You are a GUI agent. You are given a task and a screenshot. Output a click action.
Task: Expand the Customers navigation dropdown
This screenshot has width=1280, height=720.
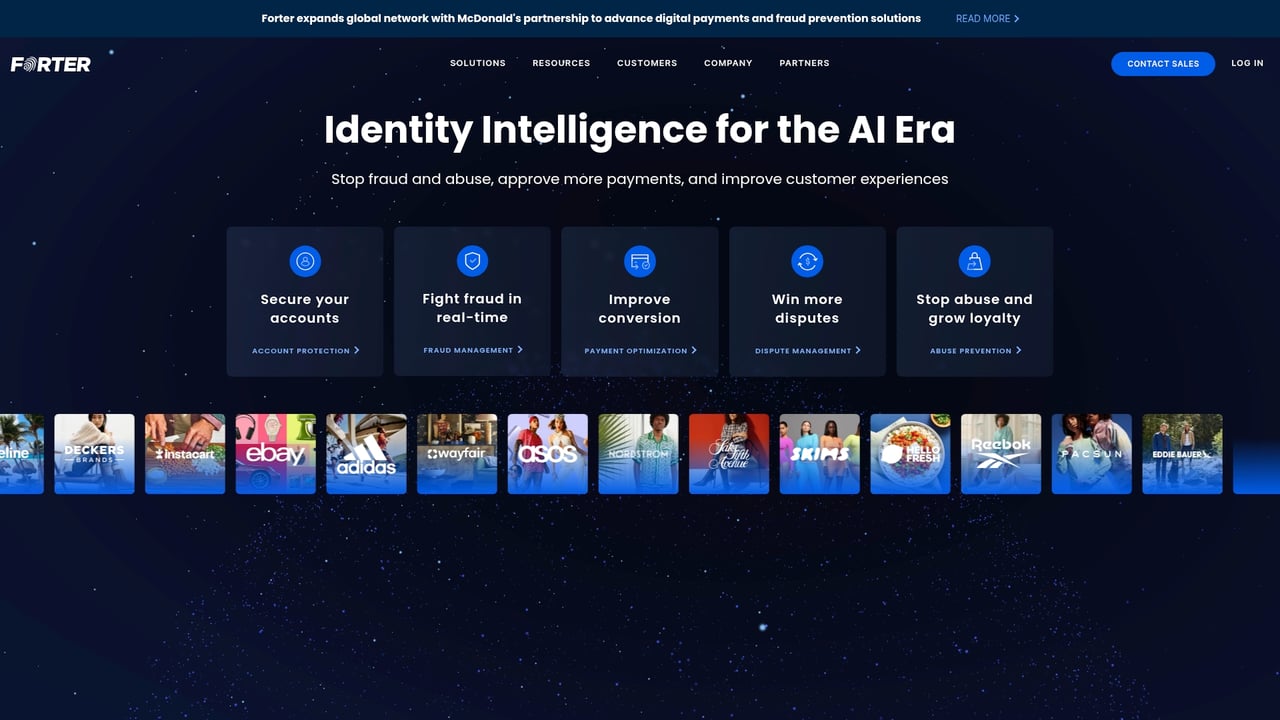pos(646,63)
